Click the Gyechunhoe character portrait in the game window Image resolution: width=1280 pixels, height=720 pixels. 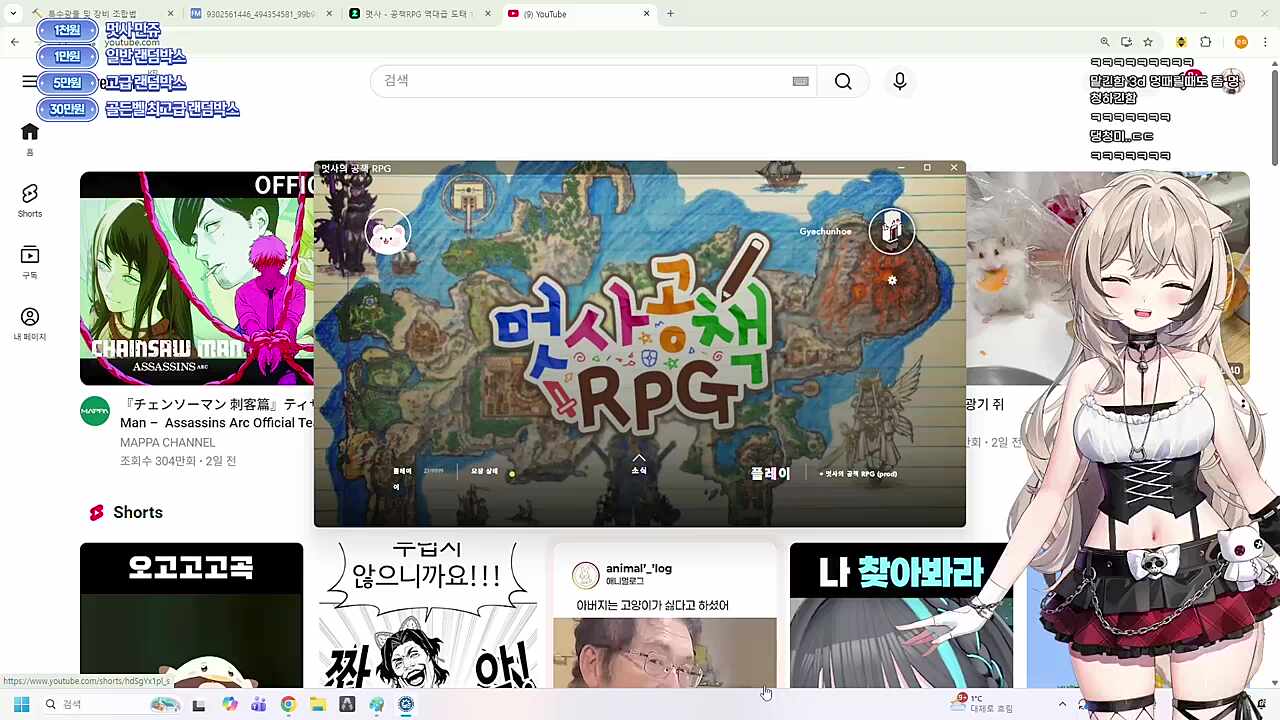(x=891, y=231)
